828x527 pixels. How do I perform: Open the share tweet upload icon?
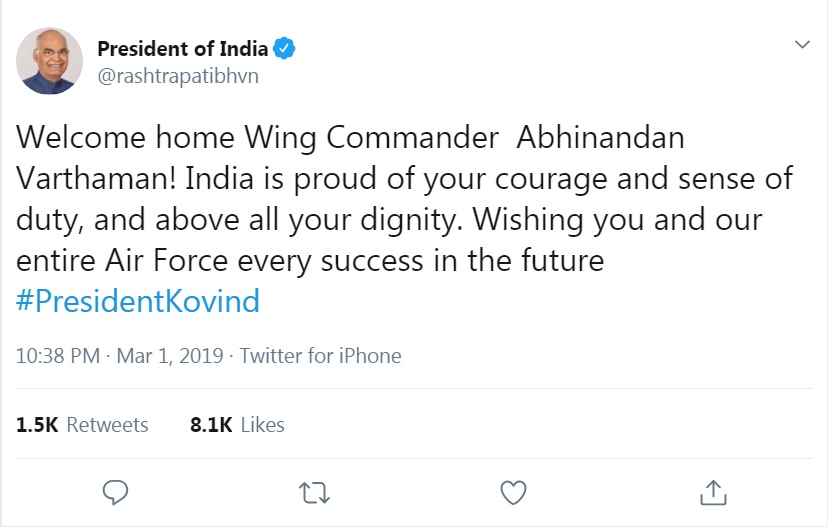(x=713, y=492)
